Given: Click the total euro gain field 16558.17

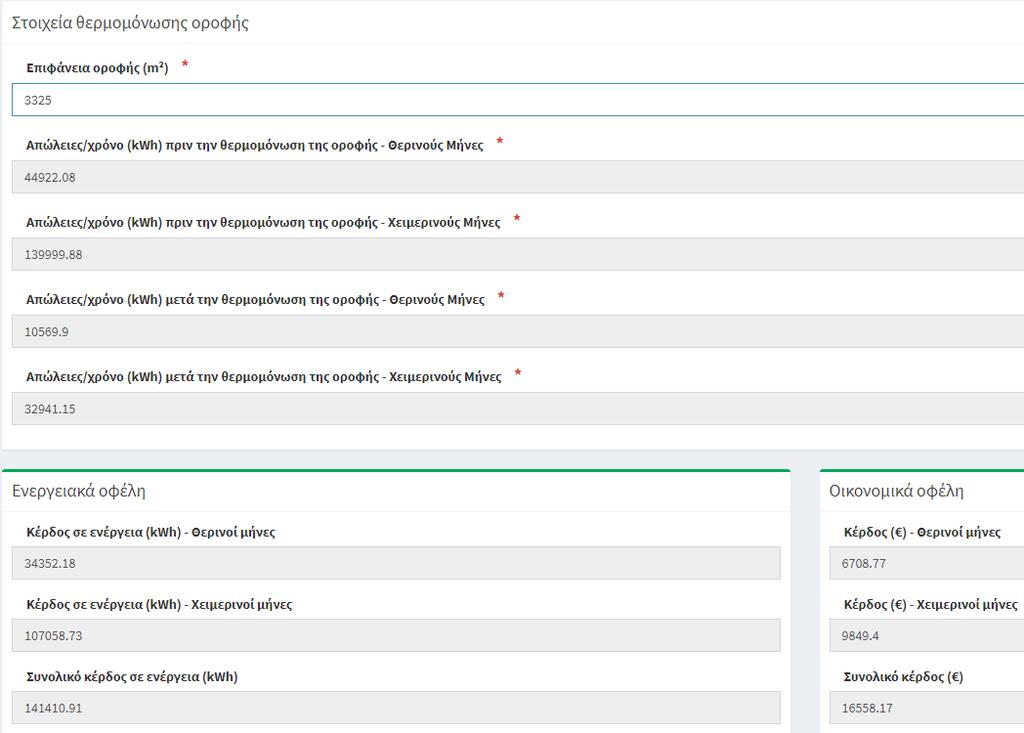Looking at the screenshot, I should pos(927,708).
